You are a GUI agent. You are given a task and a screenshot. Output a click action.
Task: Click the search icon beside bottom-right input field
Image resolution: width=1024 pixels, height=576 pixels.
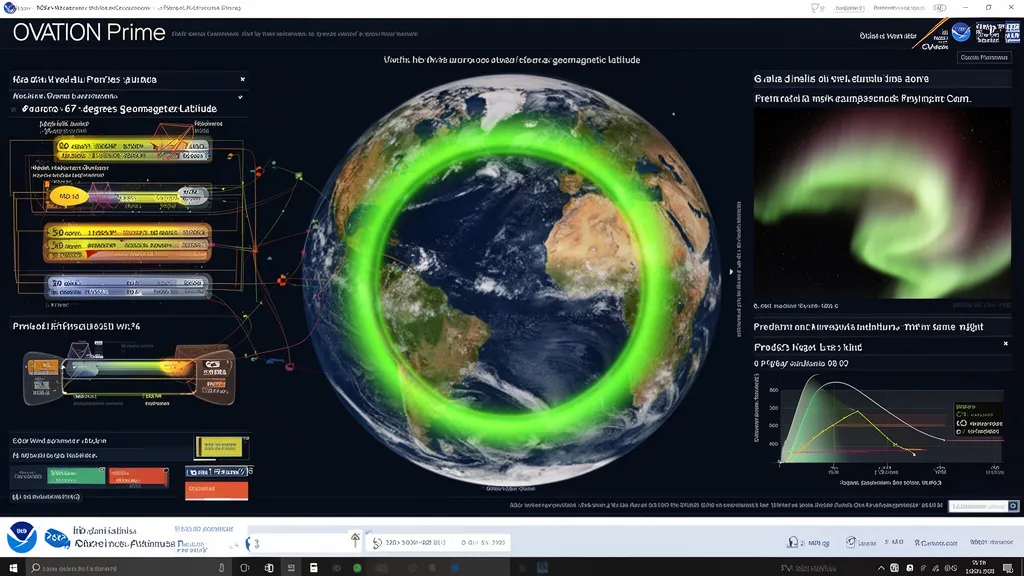(1013, 506)
